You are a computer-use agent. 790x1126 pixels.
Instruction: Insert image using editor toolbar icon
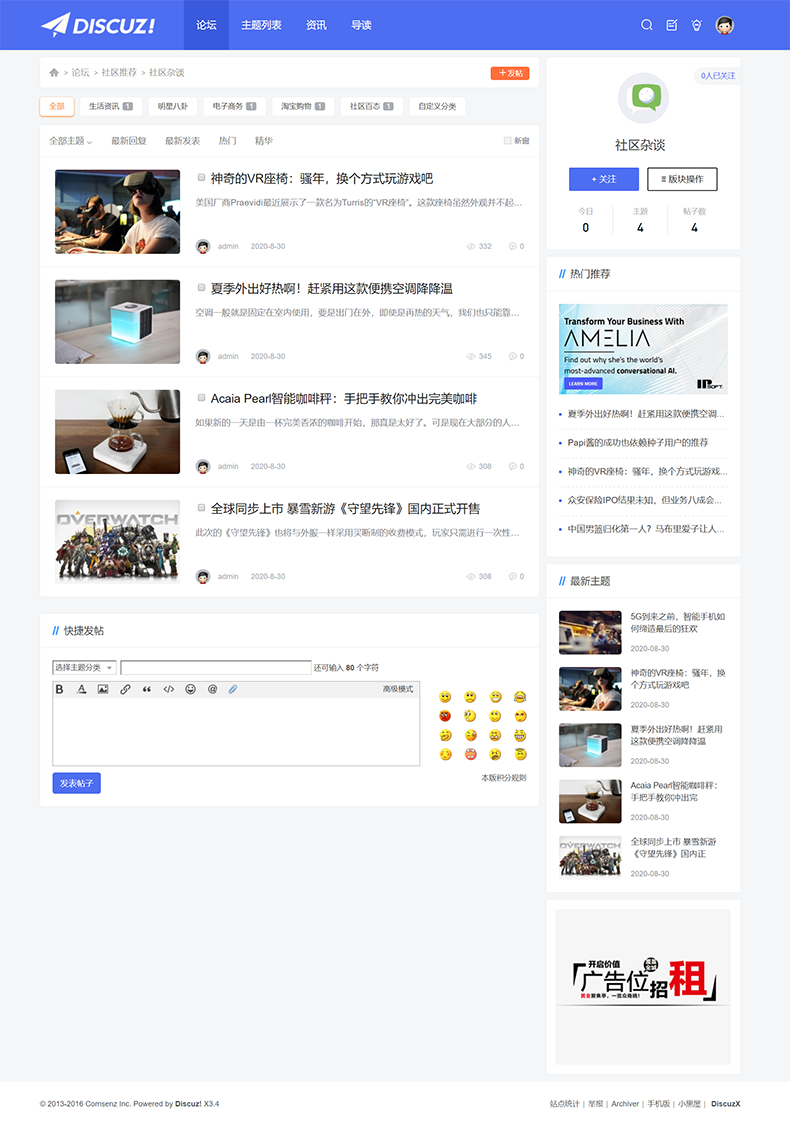pos(103,689)
